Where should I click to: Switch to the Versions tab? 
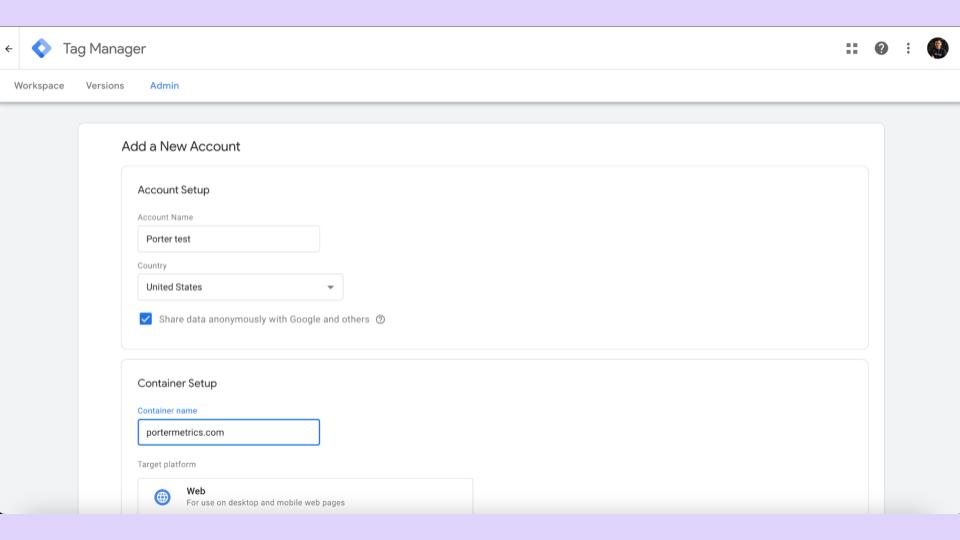(x=105, y=86)
